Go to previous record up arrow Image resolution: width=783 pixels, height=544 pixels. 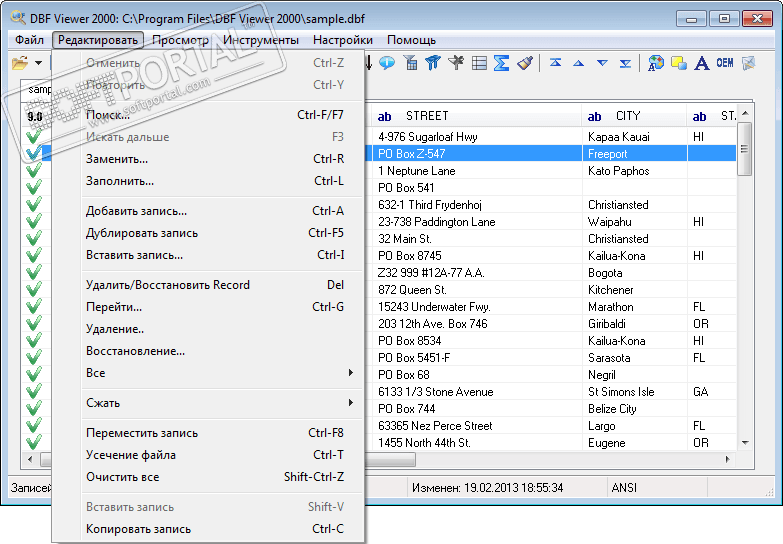(579, 63)
